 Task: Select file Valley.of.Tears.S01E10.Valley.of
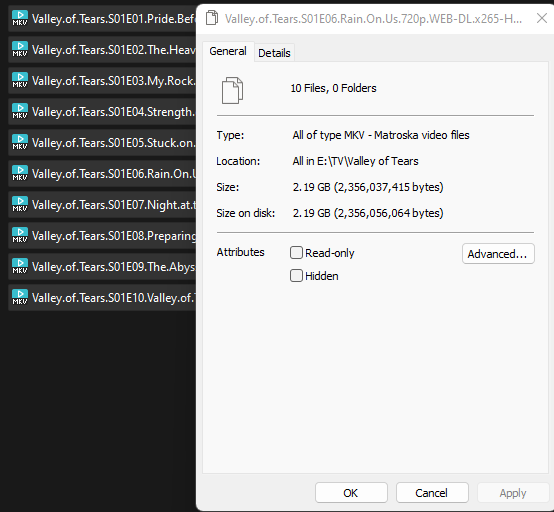click(102, 298)
